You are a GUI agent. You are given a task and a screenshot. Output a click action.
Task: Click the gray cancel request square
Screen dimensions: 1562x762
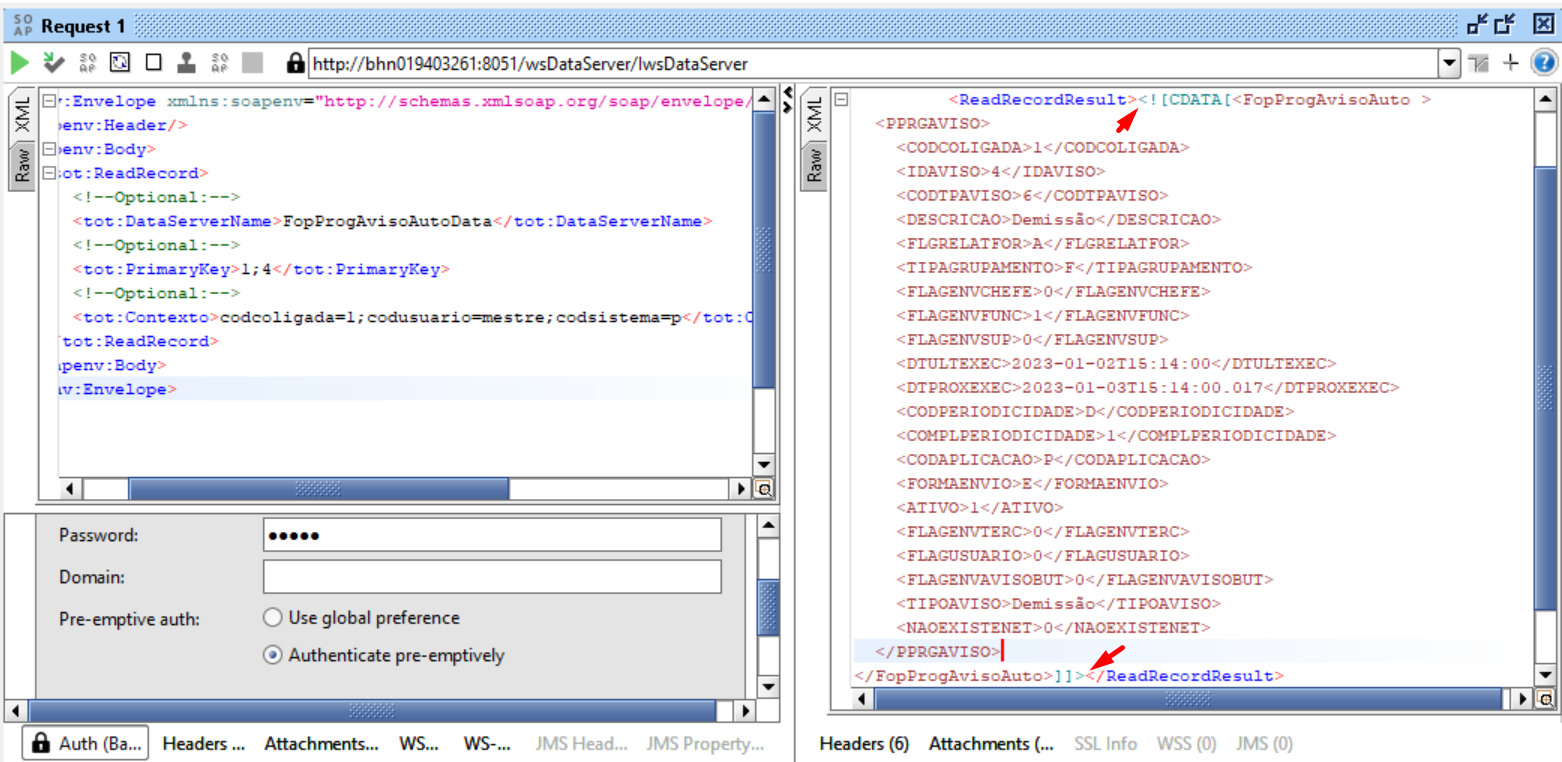click(252, 63)
